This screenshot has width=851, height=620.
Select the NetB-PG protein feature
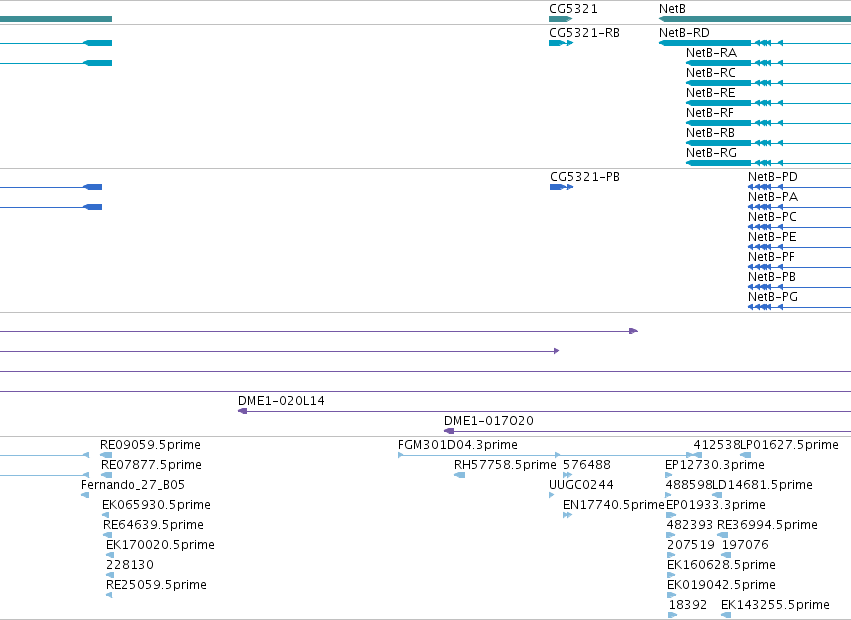[x=799, y=307]
